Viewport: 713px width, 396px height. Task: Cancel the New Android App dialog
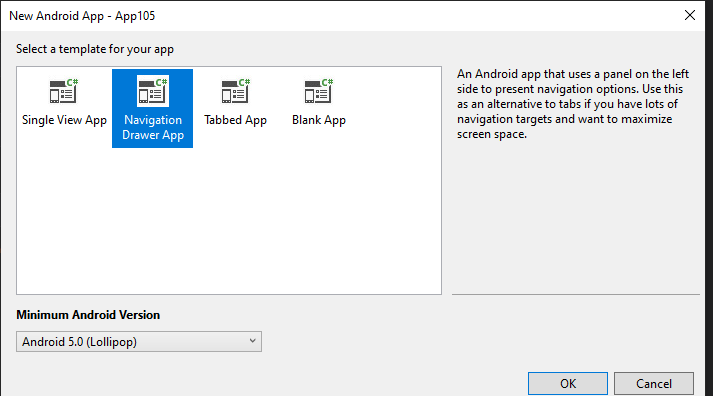pos(653,384)
